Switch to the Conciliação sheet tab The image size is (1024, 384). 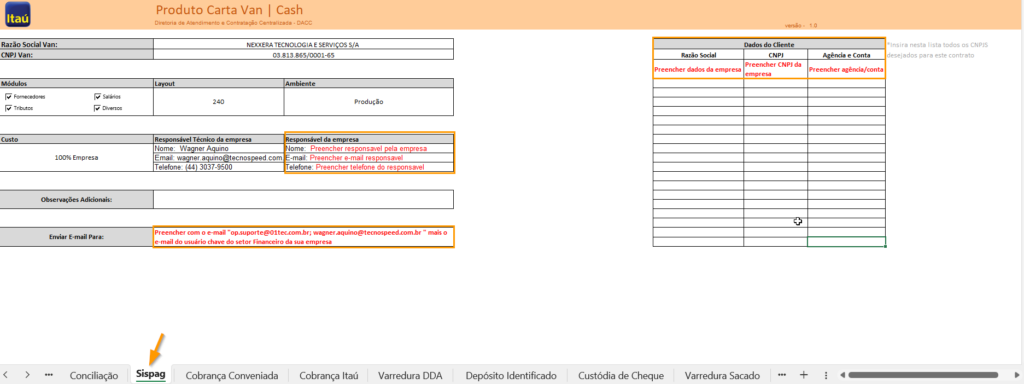93,376
